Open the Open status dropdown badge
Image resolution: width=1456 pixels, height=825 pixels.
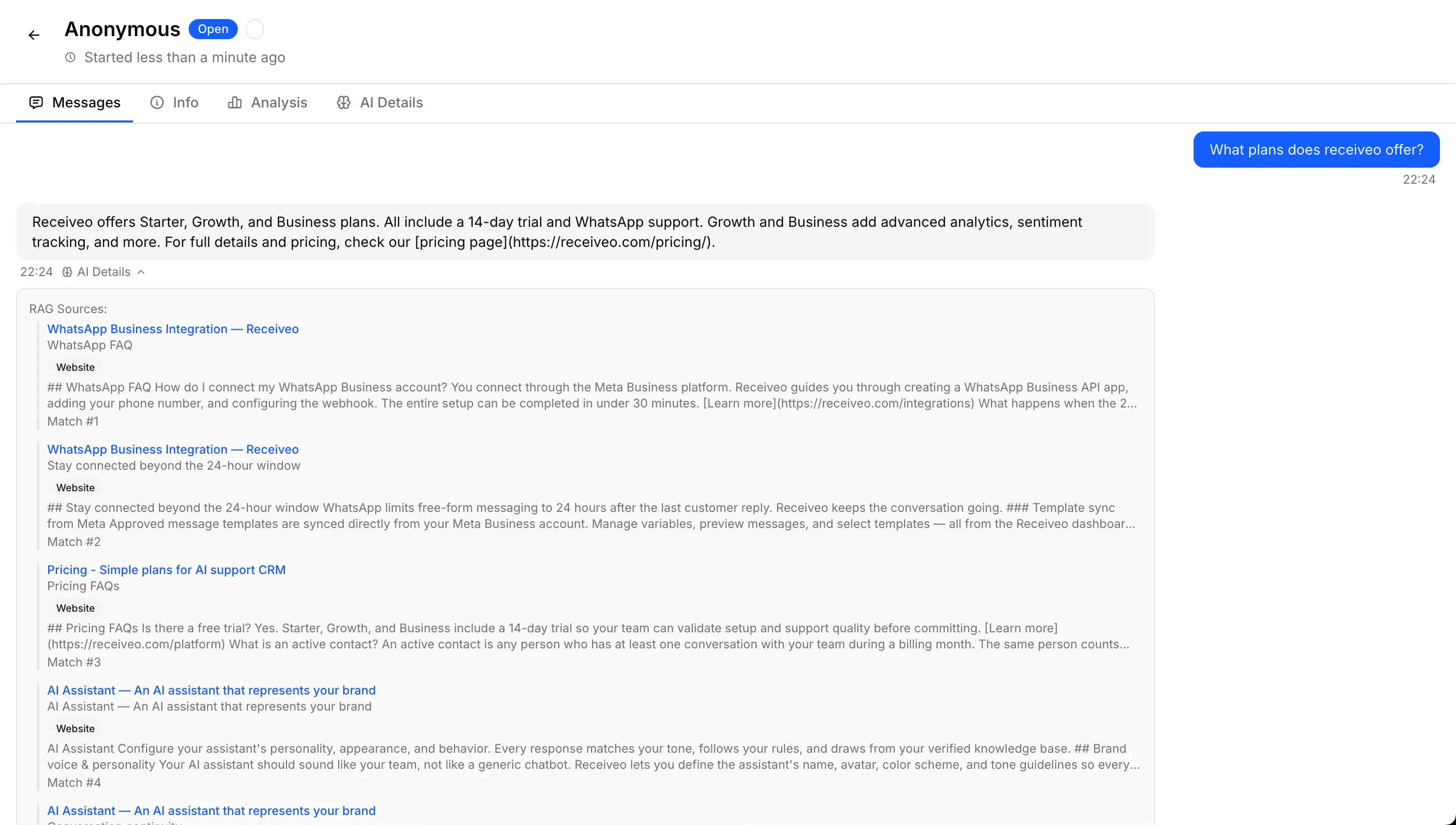(x=212, y=28)
